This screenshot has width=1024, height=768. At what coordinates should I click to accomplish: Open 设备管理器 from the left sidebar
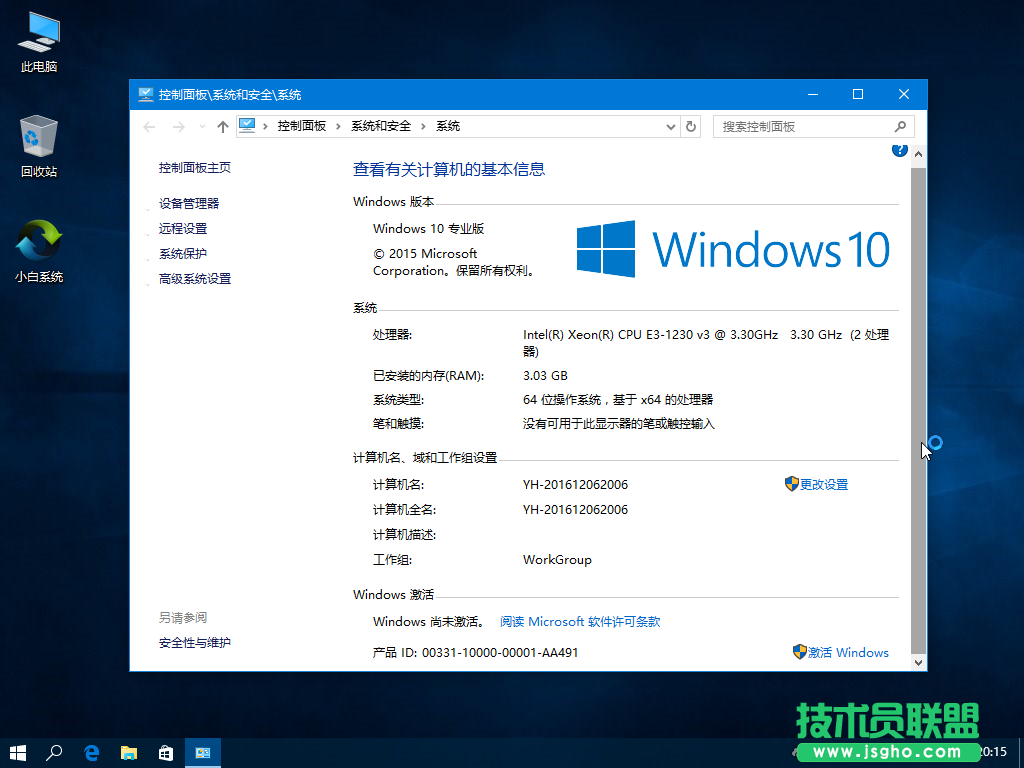[x=188, y=203]
